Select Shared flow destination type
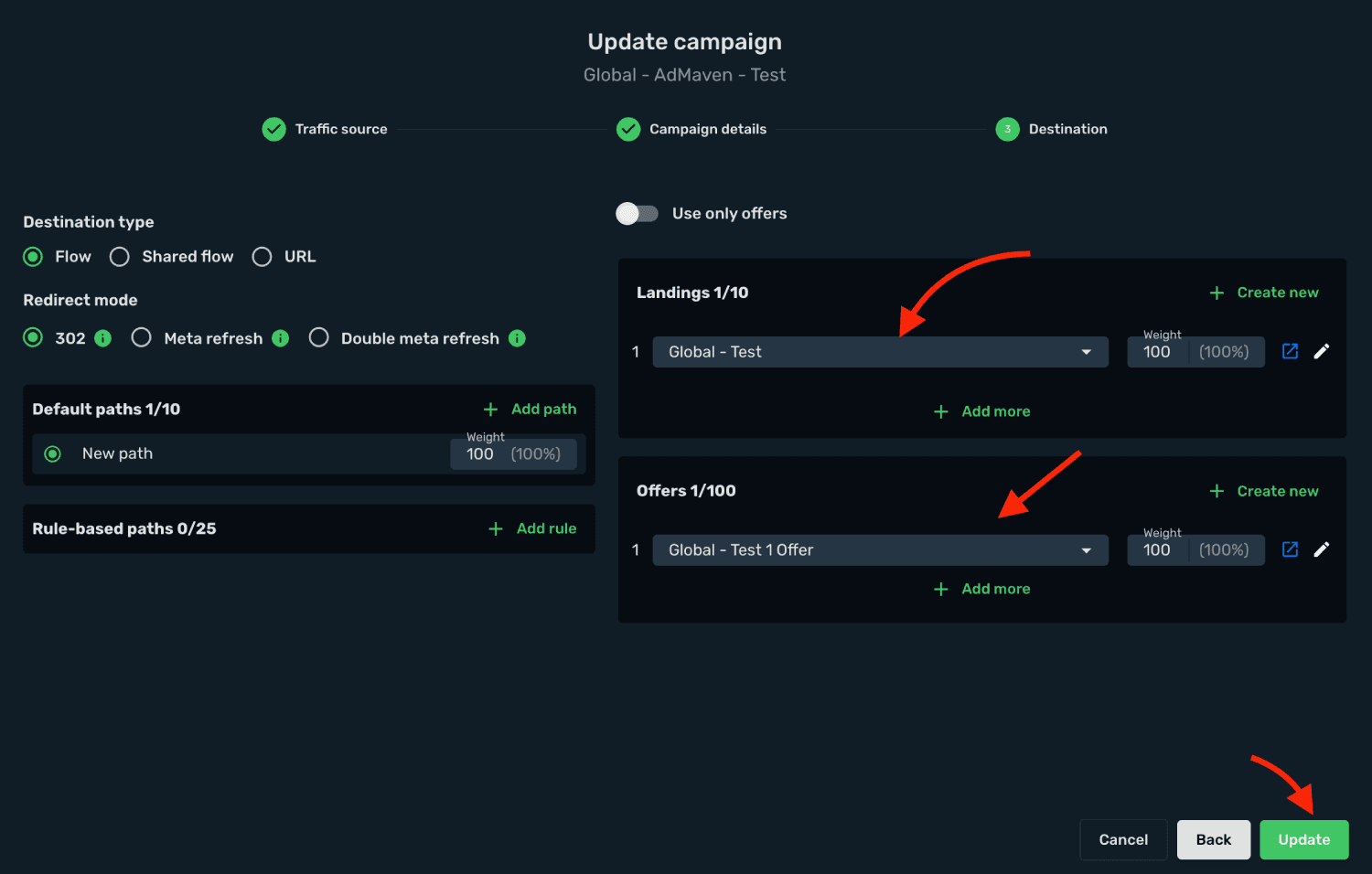This screenshot has width=1372, height=874. pos(120,257)
